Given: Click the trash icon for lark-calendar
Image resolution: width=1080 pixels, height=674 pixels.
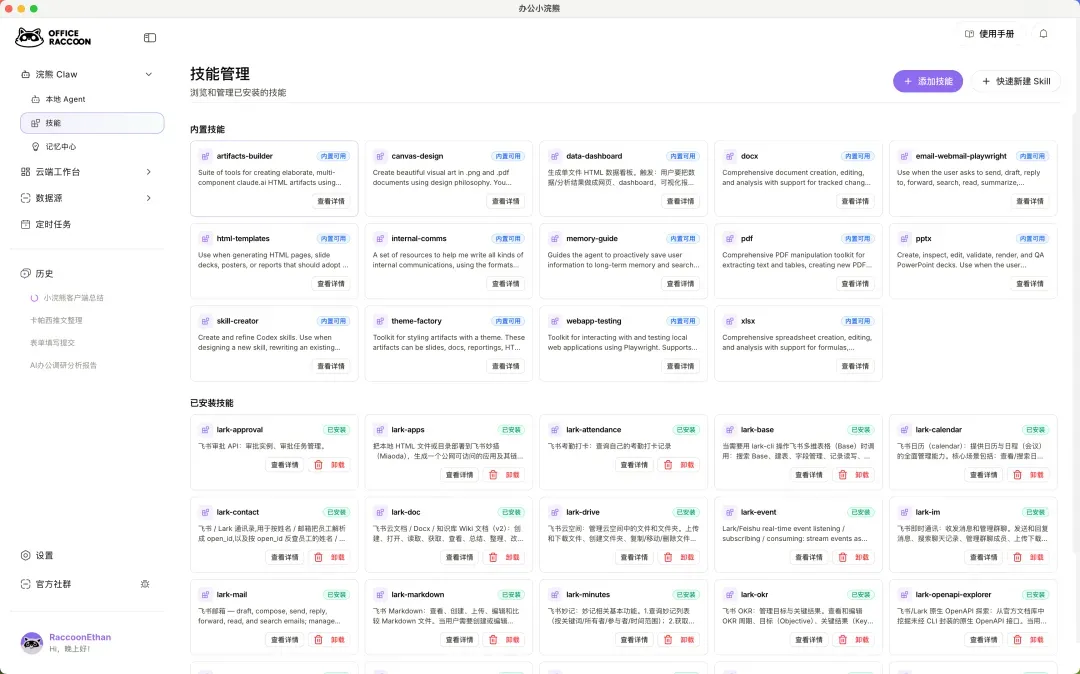Looking at the screenshot, I should [1017, 475].
